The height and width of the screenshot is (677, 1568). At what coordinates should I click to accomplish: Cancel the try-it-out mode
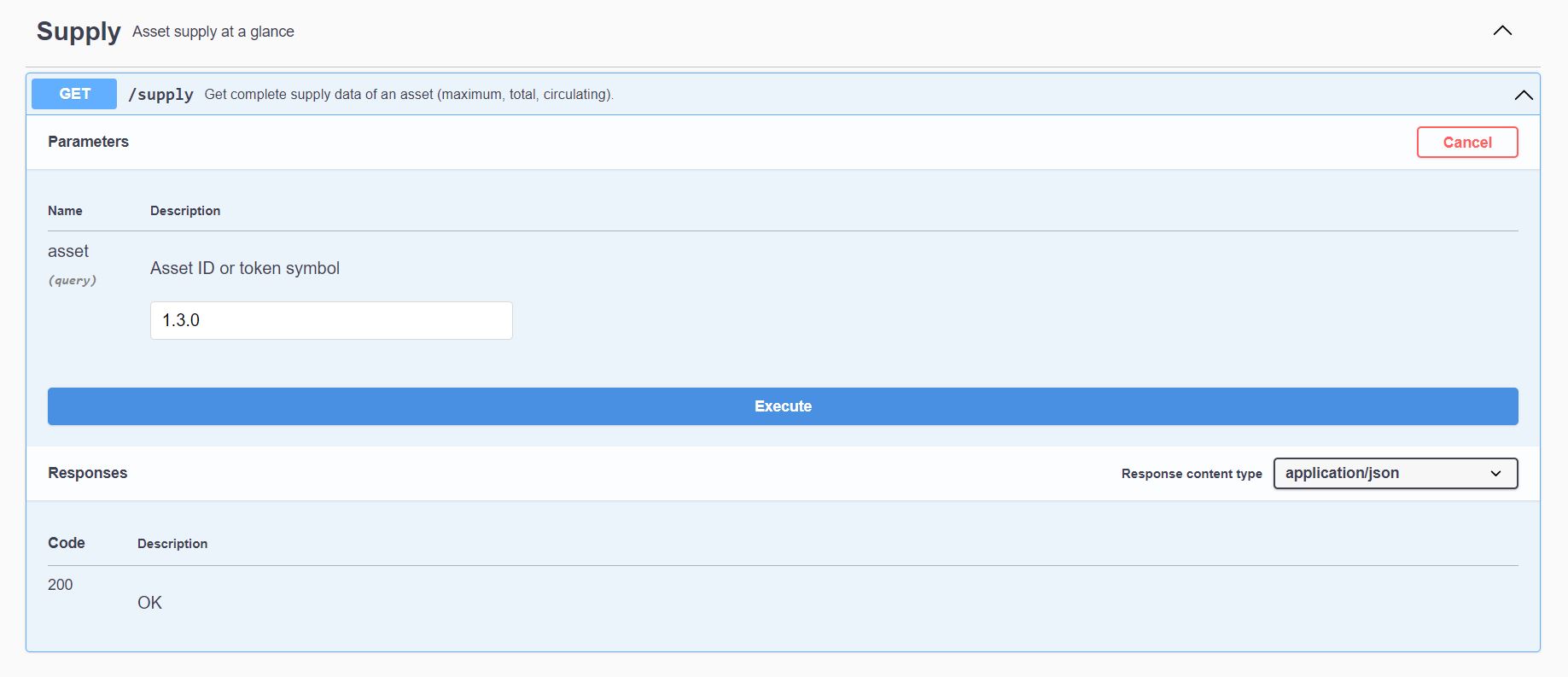click(1466, 143)
